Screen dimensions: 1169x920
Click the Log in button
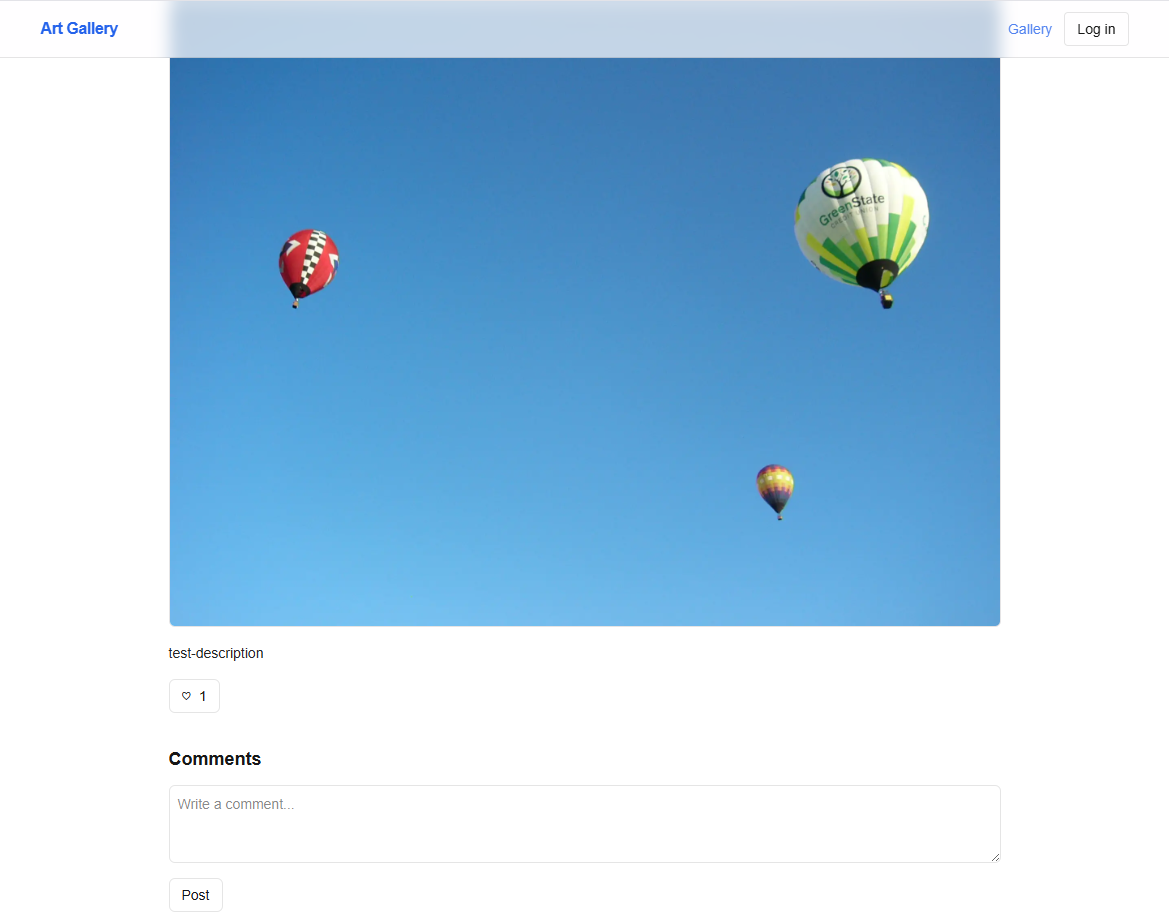[1096, 29]
